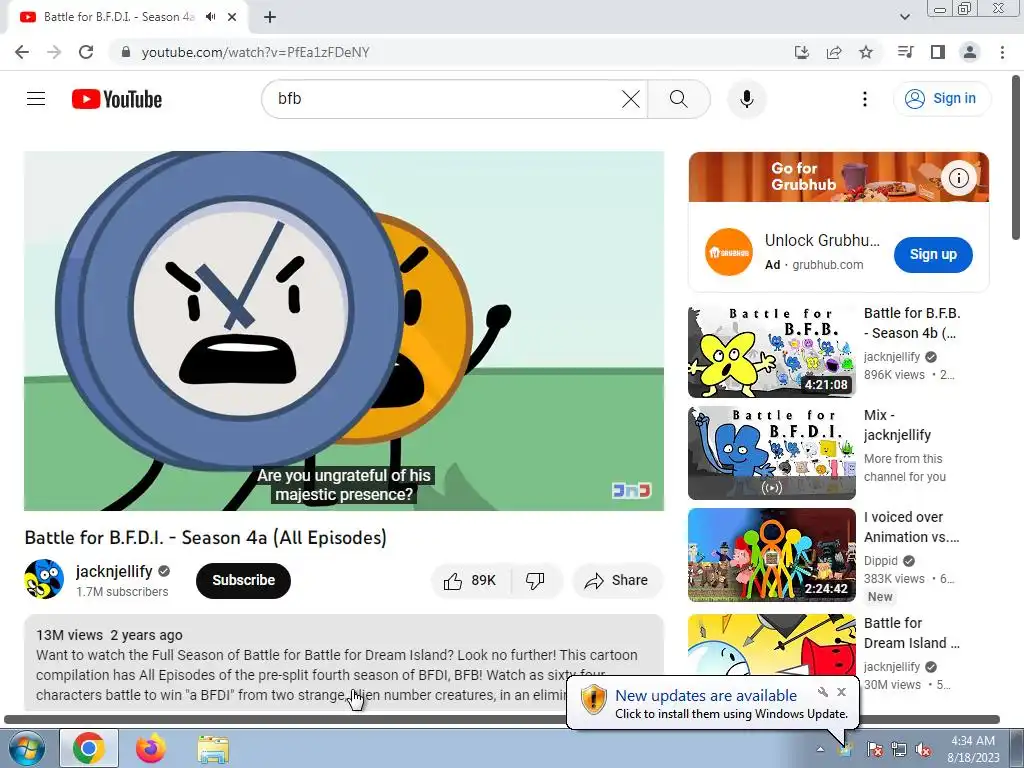Click the magnifying glass search button
The image size is (1024, 768).
(x=679, y=99)
